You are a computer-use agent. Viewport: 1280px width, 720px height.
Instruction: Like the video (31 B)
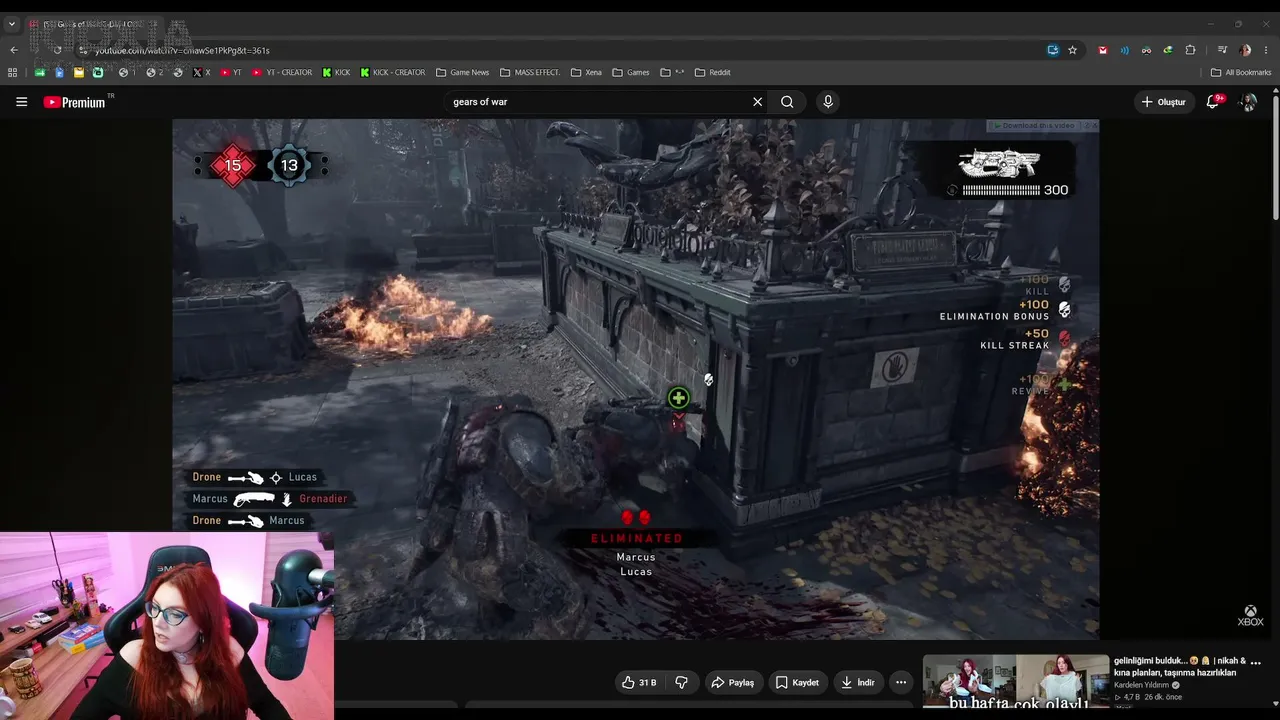[638, 682]
